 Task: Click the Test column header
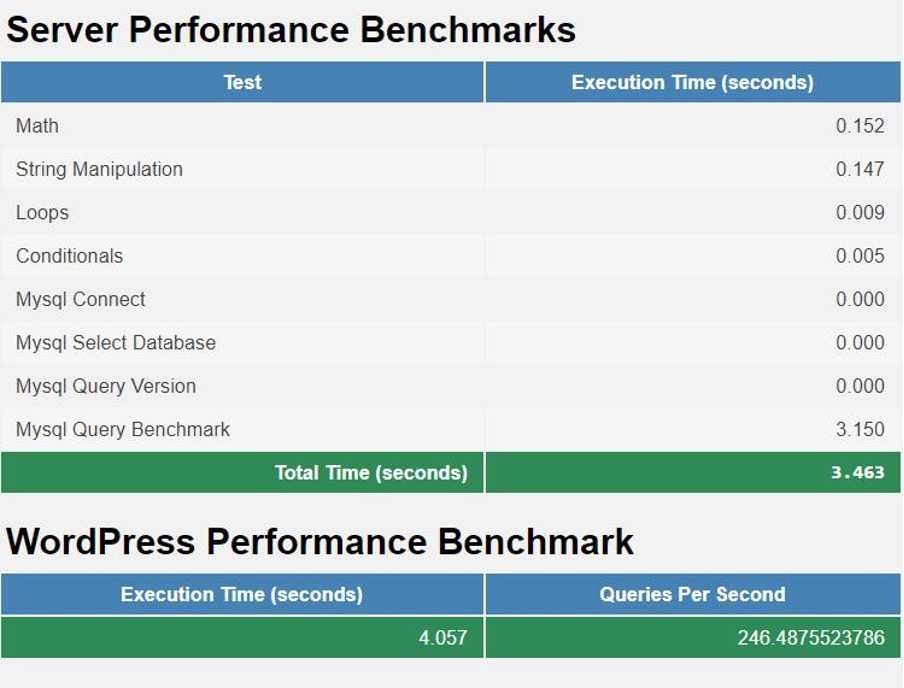(x=242, y=83)
